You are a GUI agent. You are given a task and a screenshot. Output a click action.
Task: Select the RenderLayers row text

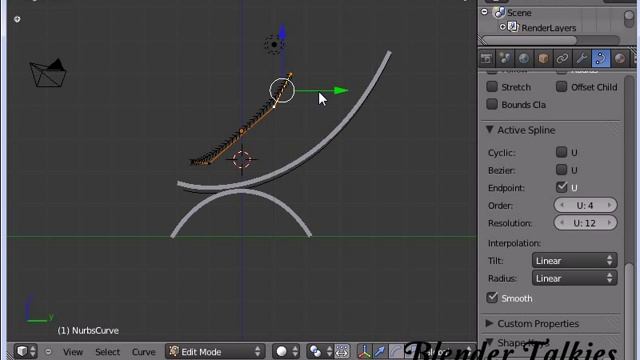[x=549, y=28]
